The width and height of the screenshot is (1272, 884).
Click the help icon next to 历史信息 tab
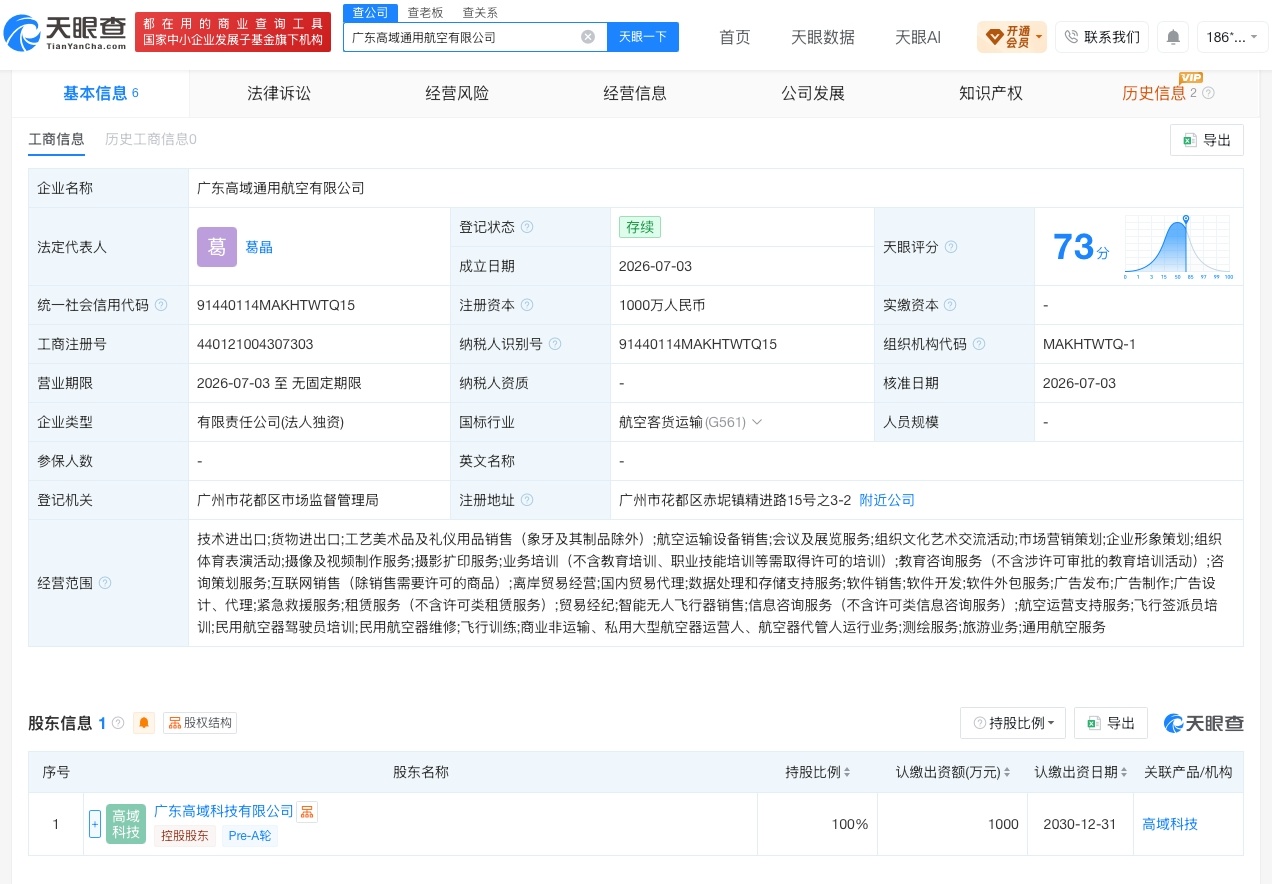point(1208,93)
